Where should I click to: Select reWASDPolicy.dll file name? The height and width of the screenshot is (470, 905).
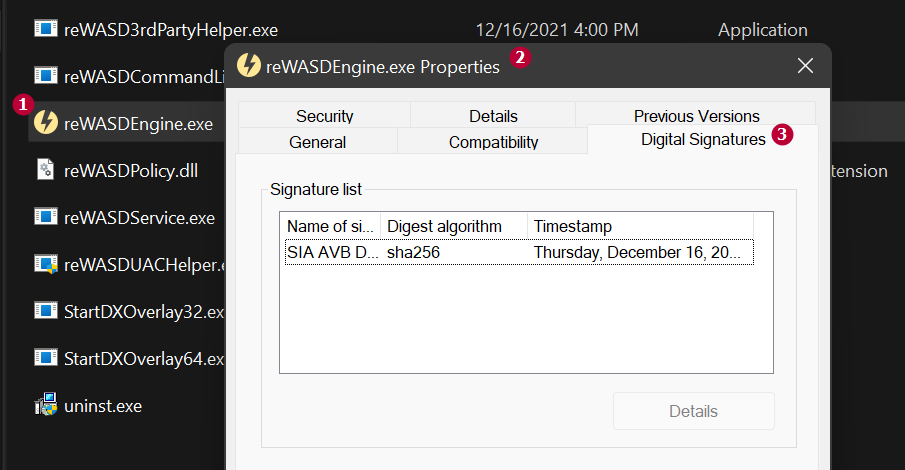[131, 170]
